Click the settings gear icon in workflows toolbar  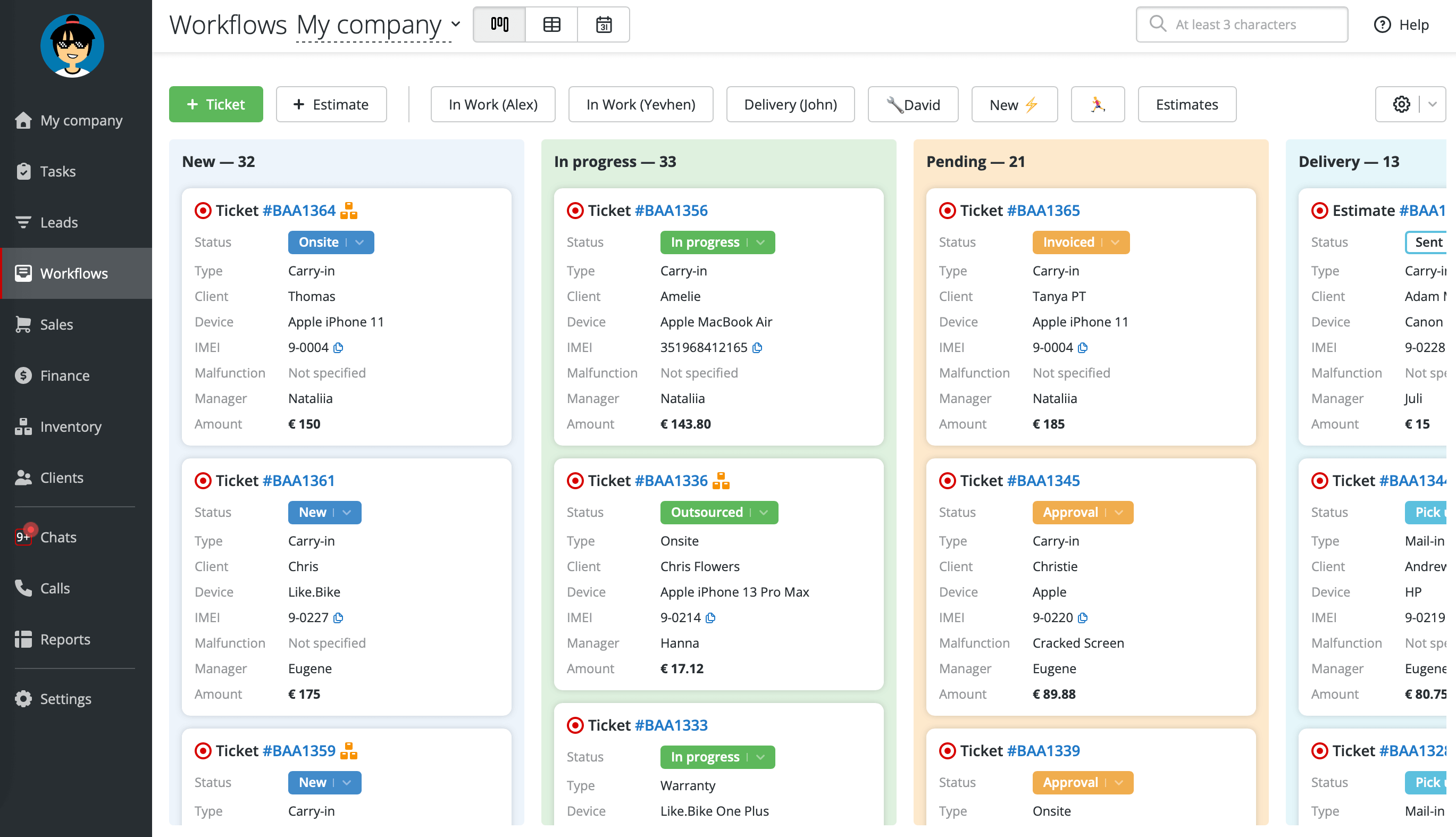pos(1402,104)
